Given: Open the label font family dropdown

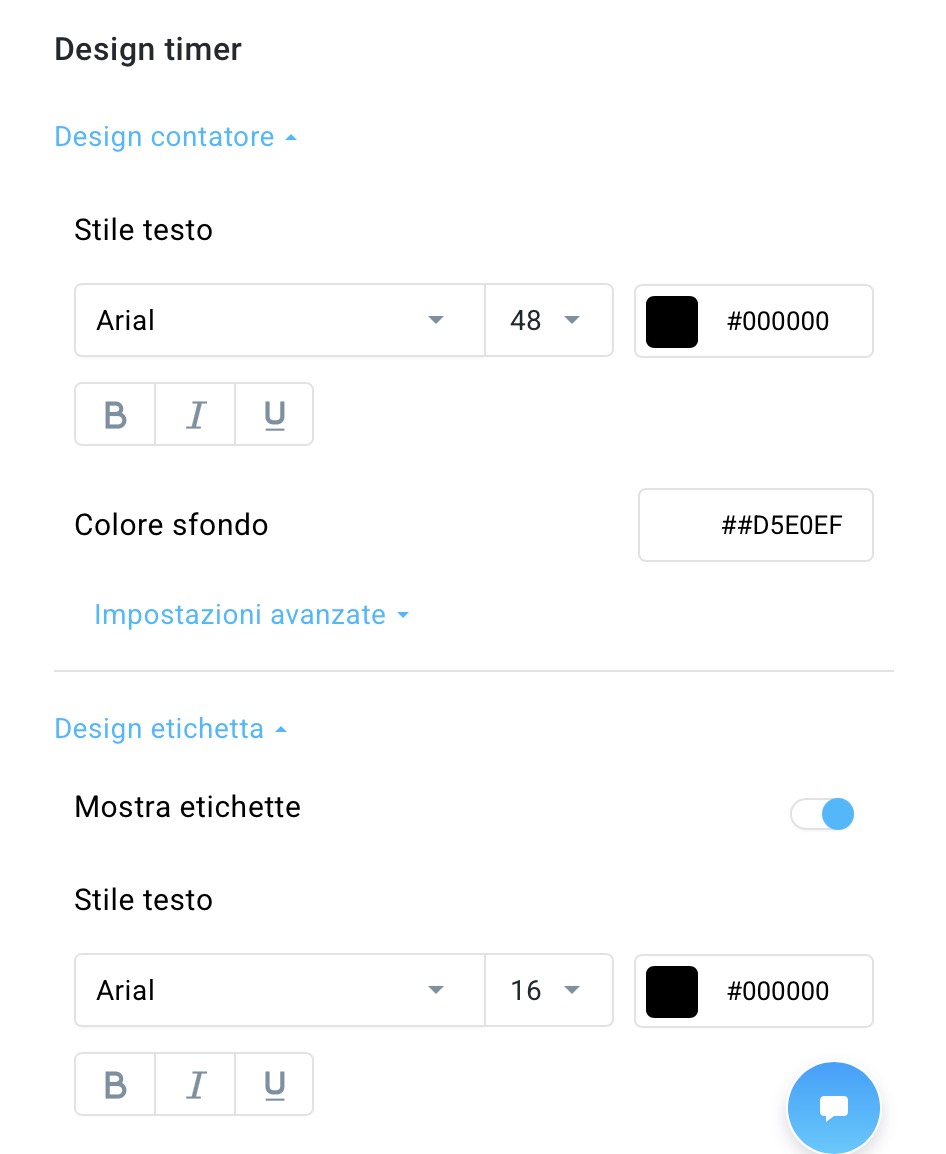Looking at the screenshot, I should click(278, 990).
